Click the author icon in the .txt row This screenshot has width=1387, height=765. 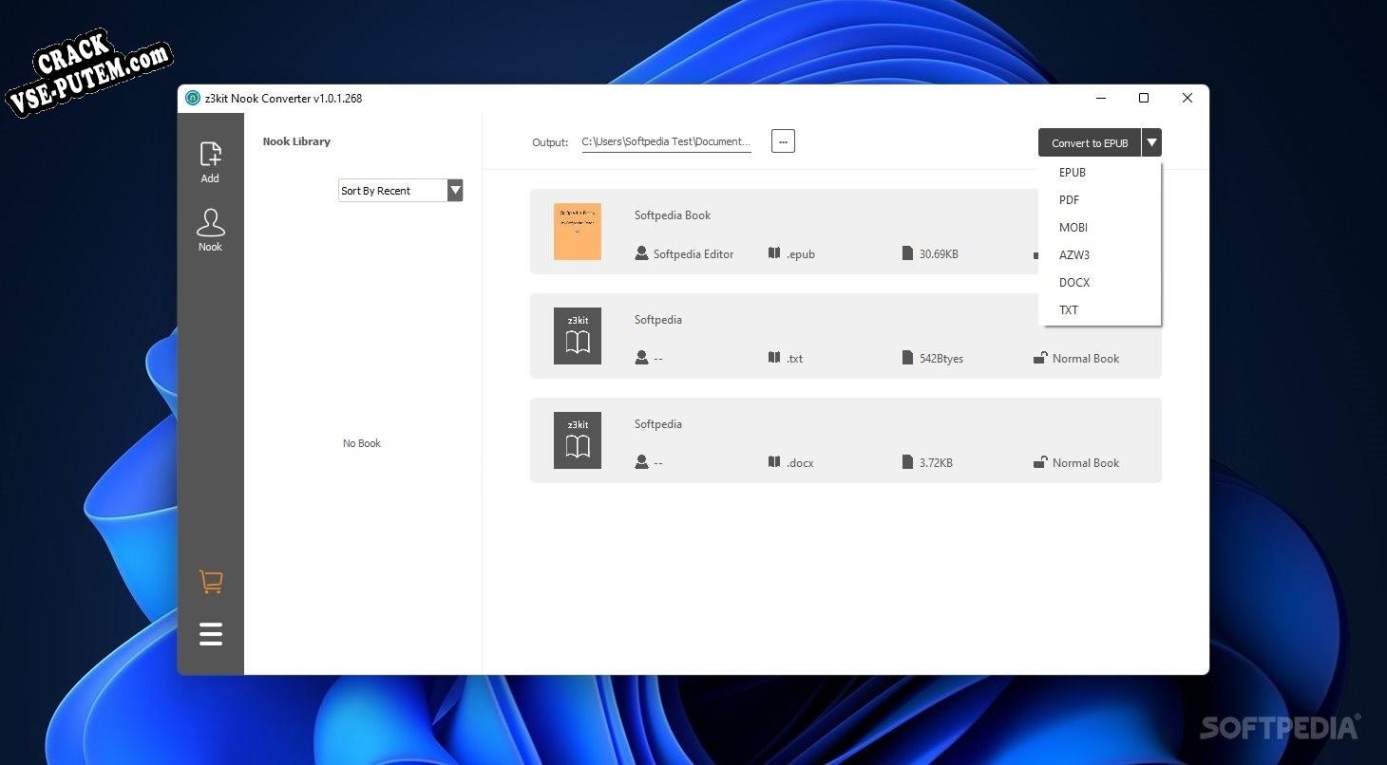[641, 358]
